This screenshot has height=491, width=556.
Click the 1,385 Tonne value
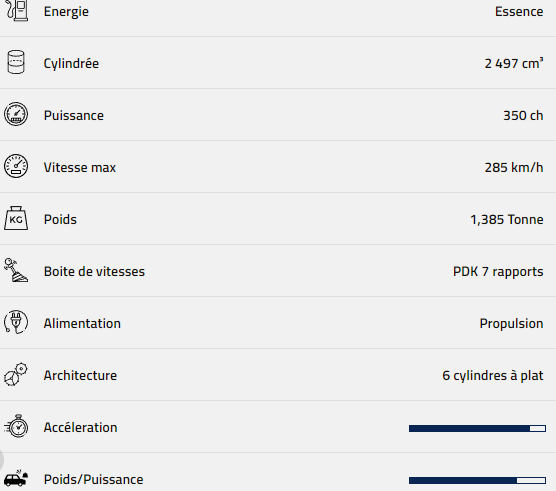coord(507,219)
